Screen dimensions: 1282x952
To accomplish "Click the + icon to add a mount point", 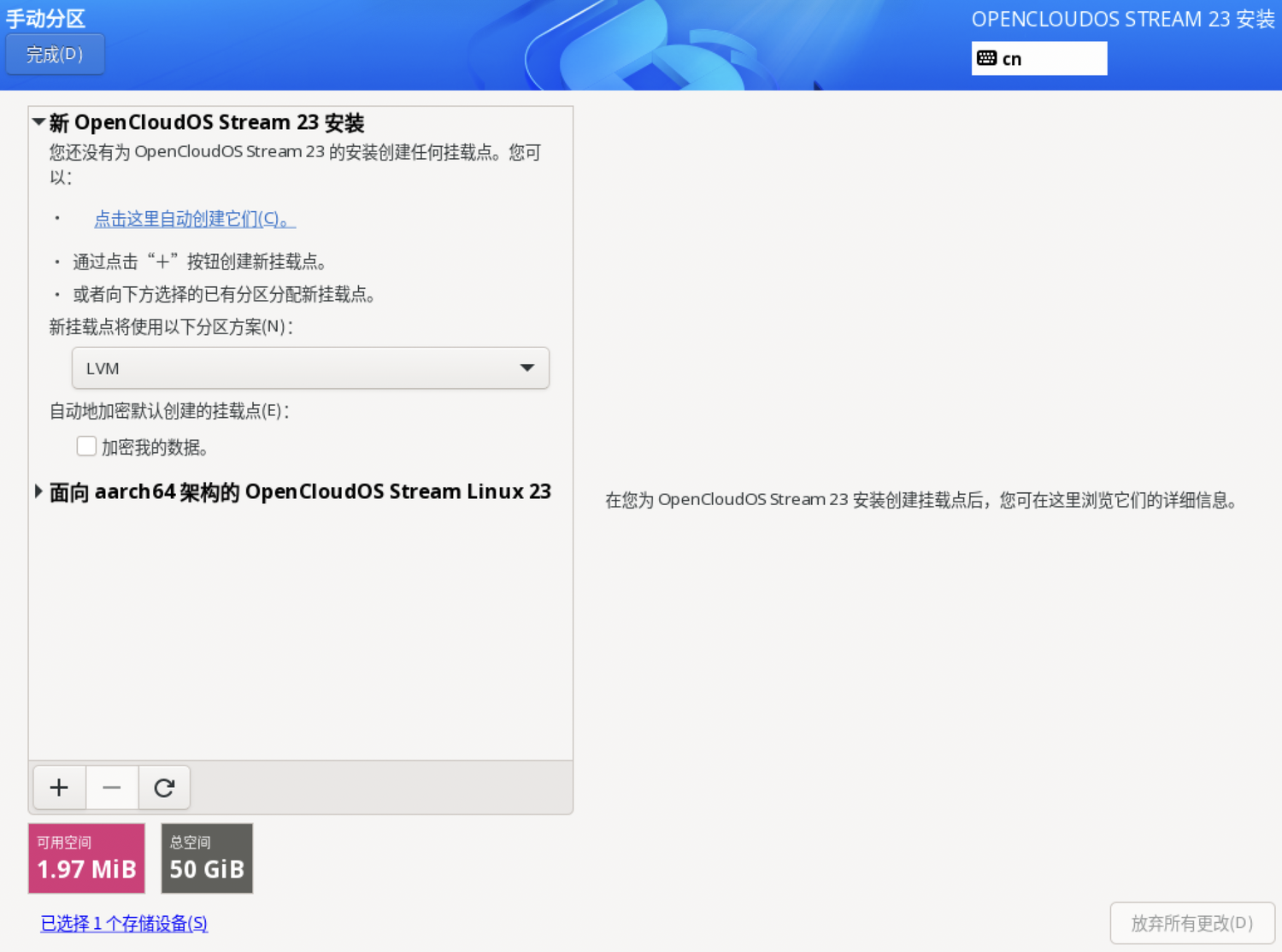I will coord(58,787).
